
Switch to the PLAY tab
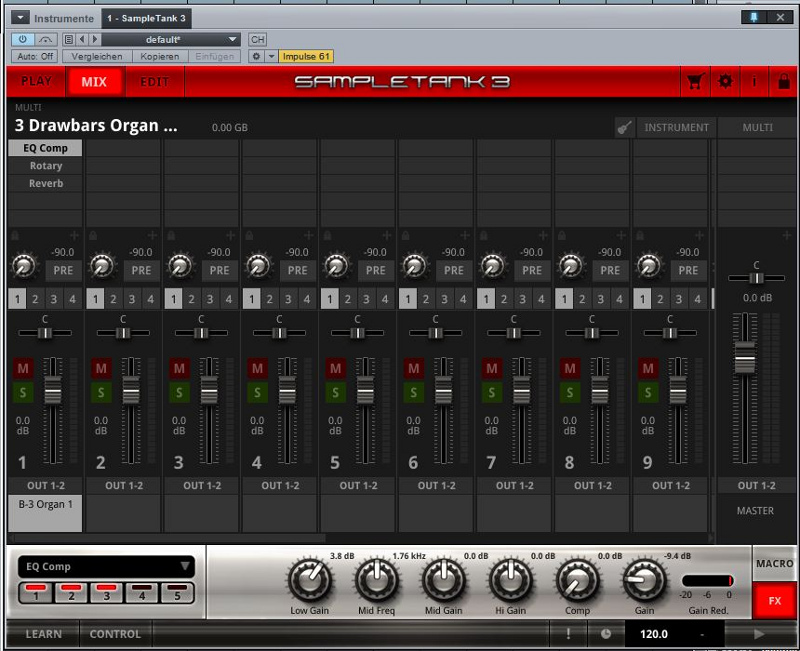point(36,82)
